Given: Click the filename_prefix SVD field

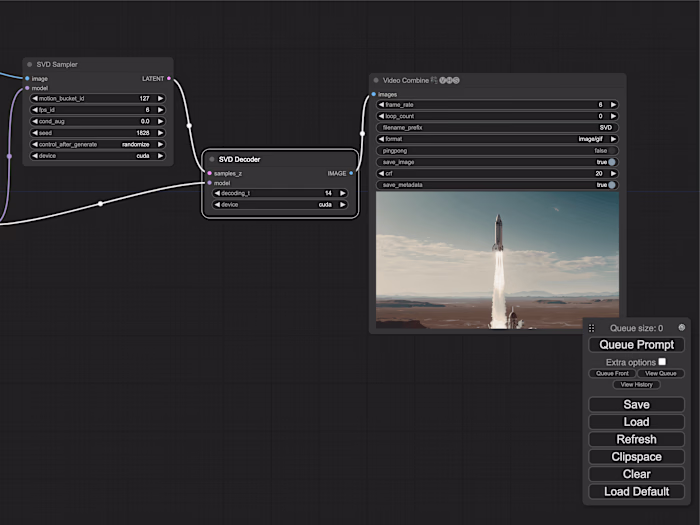Looking at the screenshot, I should tap(497, 128).
